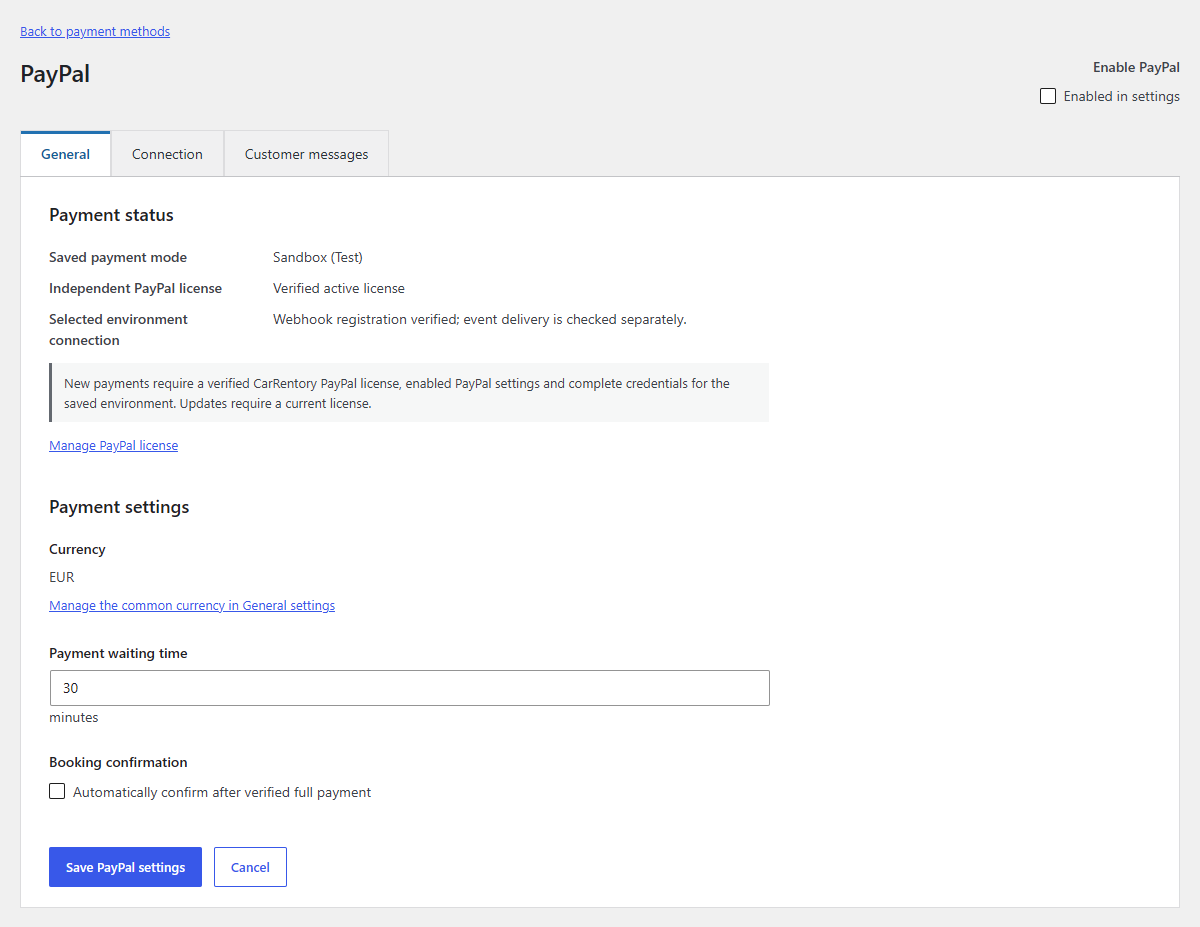The image size is (1200, 927).
Task: Click the Save PayPal settings button
Action: [x=125, y=867]
